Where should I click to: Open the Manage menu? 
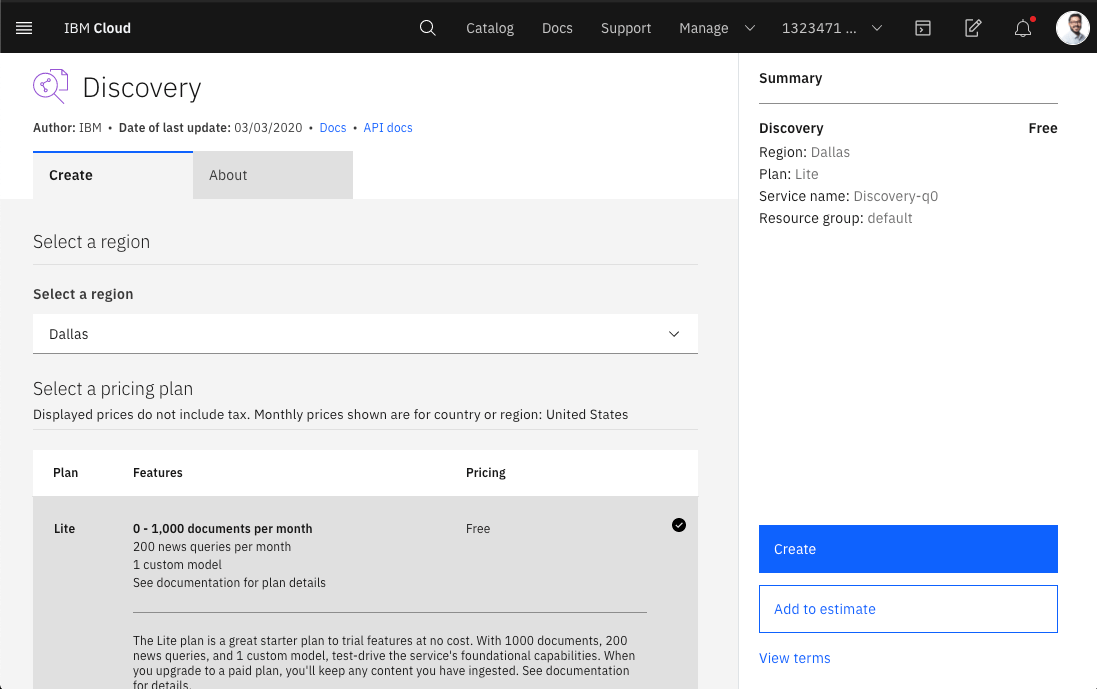(703, 28)
